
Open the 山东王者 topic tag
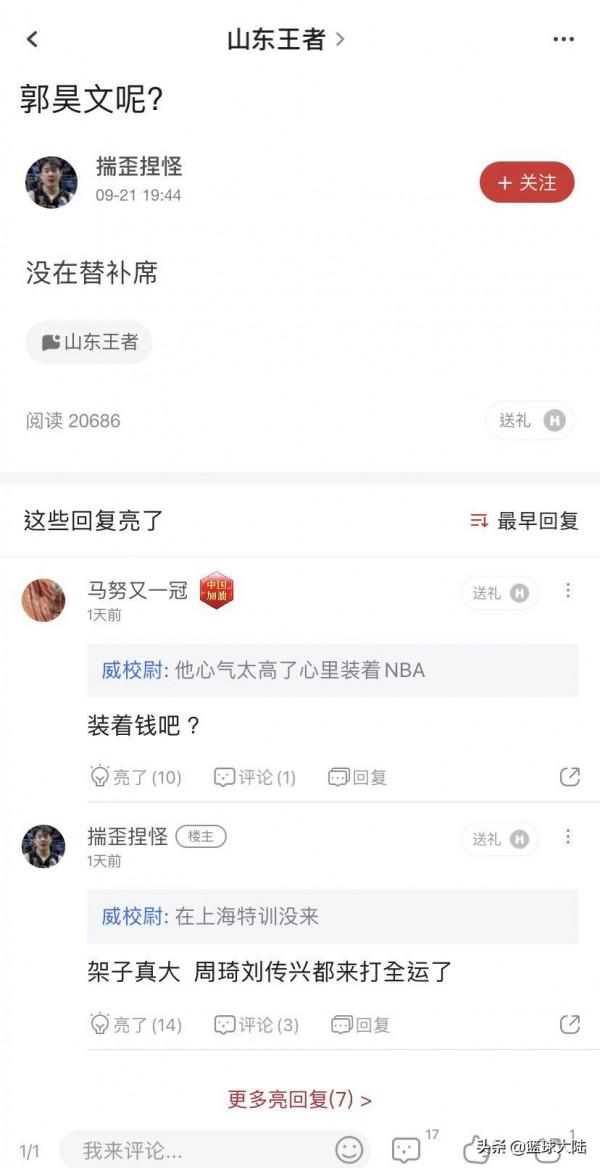[88, 342]
